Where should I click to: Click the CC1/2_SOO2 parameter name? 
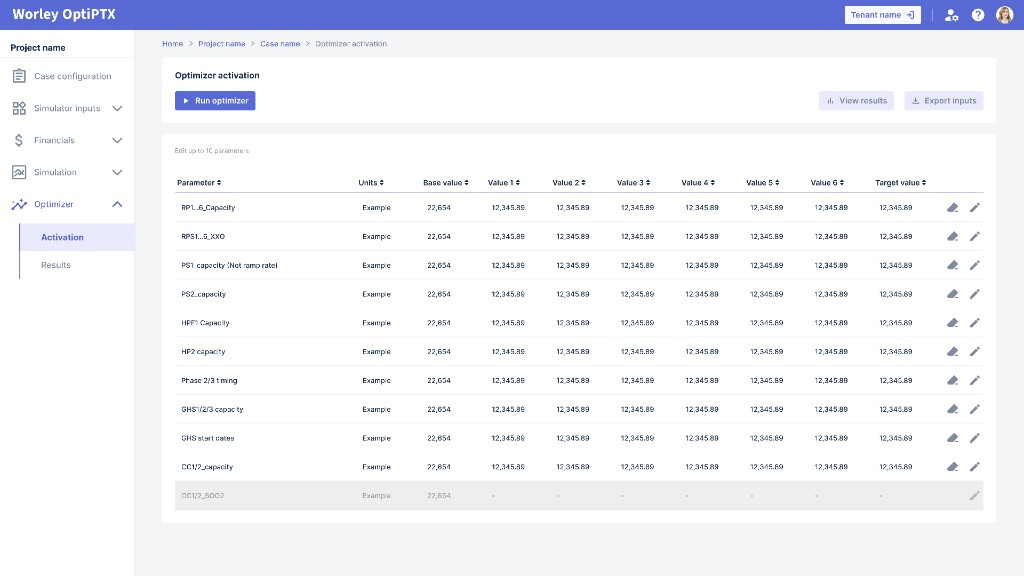202,496
